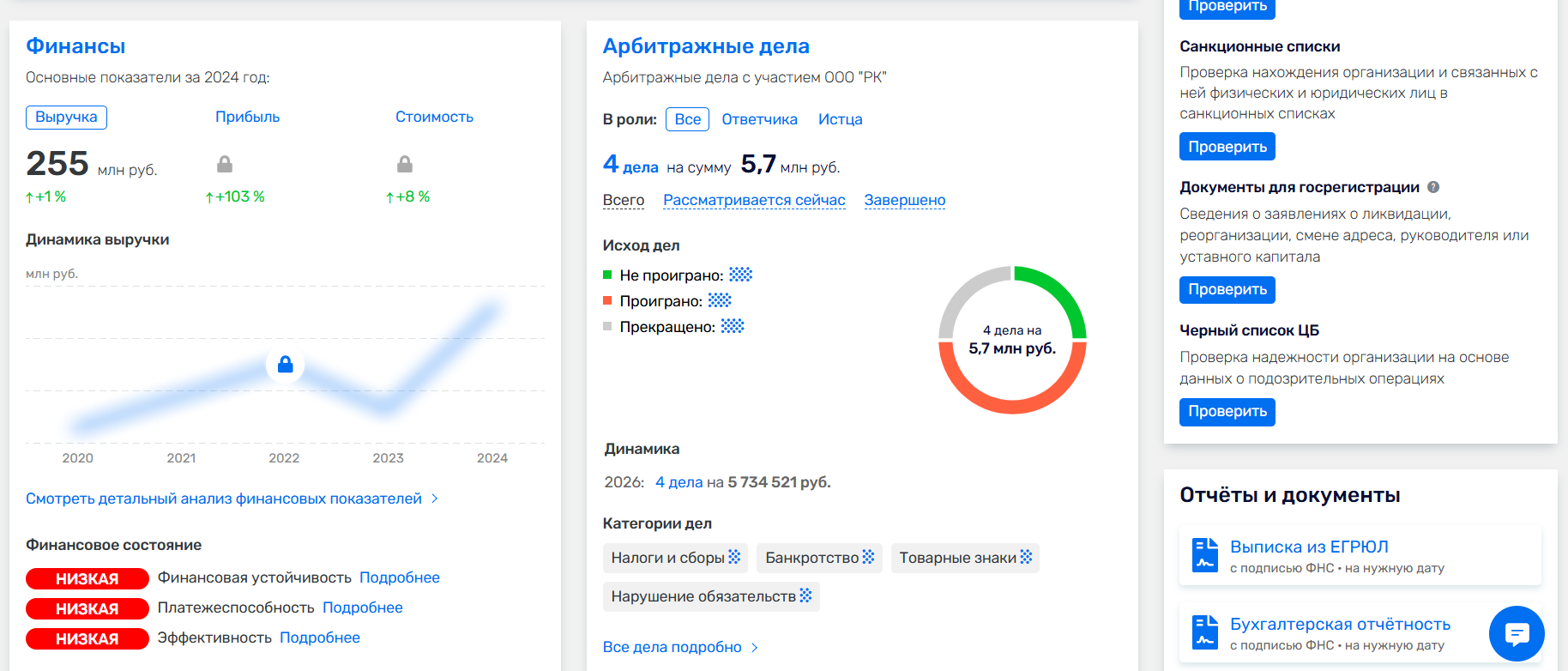The image size is (1568, 671).
Task: Click the lock icon under Стоимость
Action: coord(405,164)
